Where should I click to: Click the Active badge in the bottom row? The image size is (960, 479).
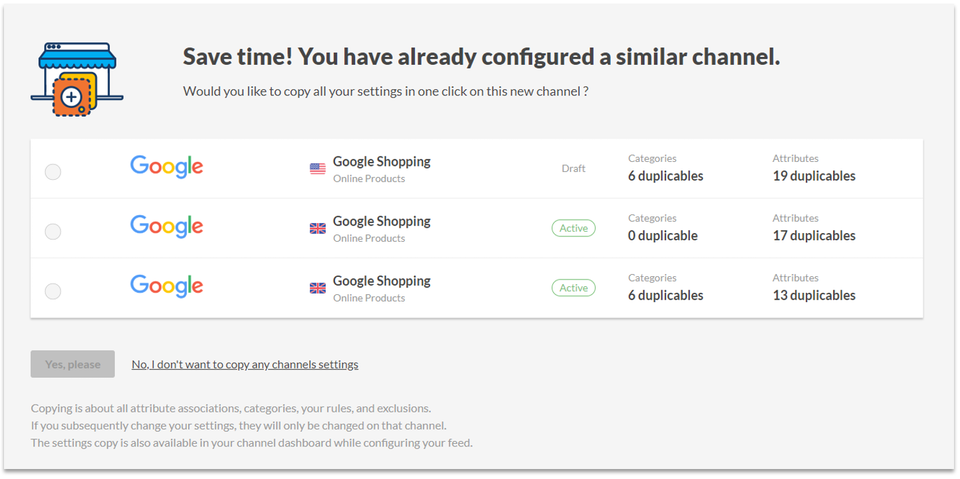[573, 288]
